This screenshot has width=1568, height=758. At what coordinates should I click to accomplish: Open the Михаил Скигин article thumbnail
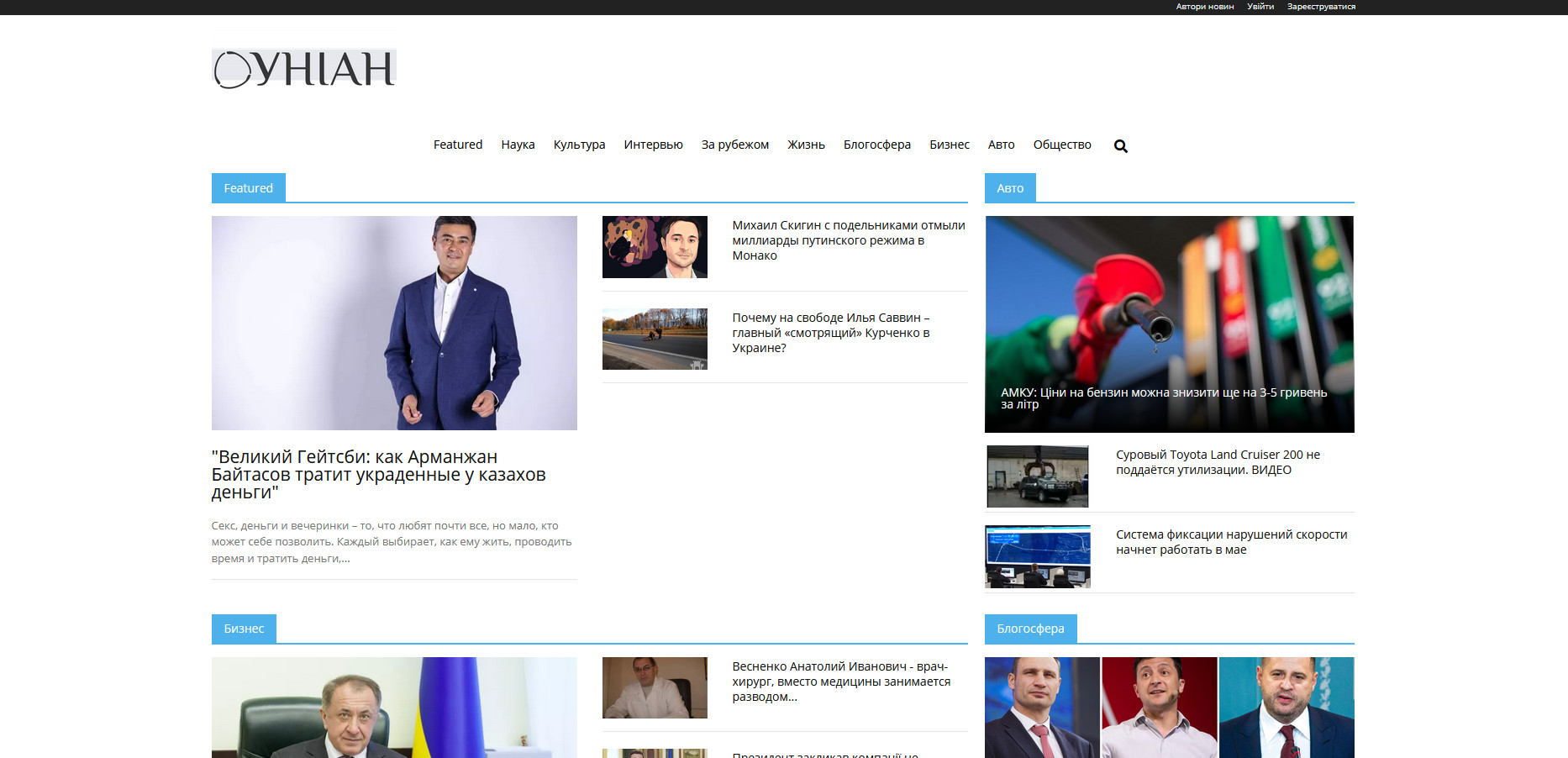point(655,247)
